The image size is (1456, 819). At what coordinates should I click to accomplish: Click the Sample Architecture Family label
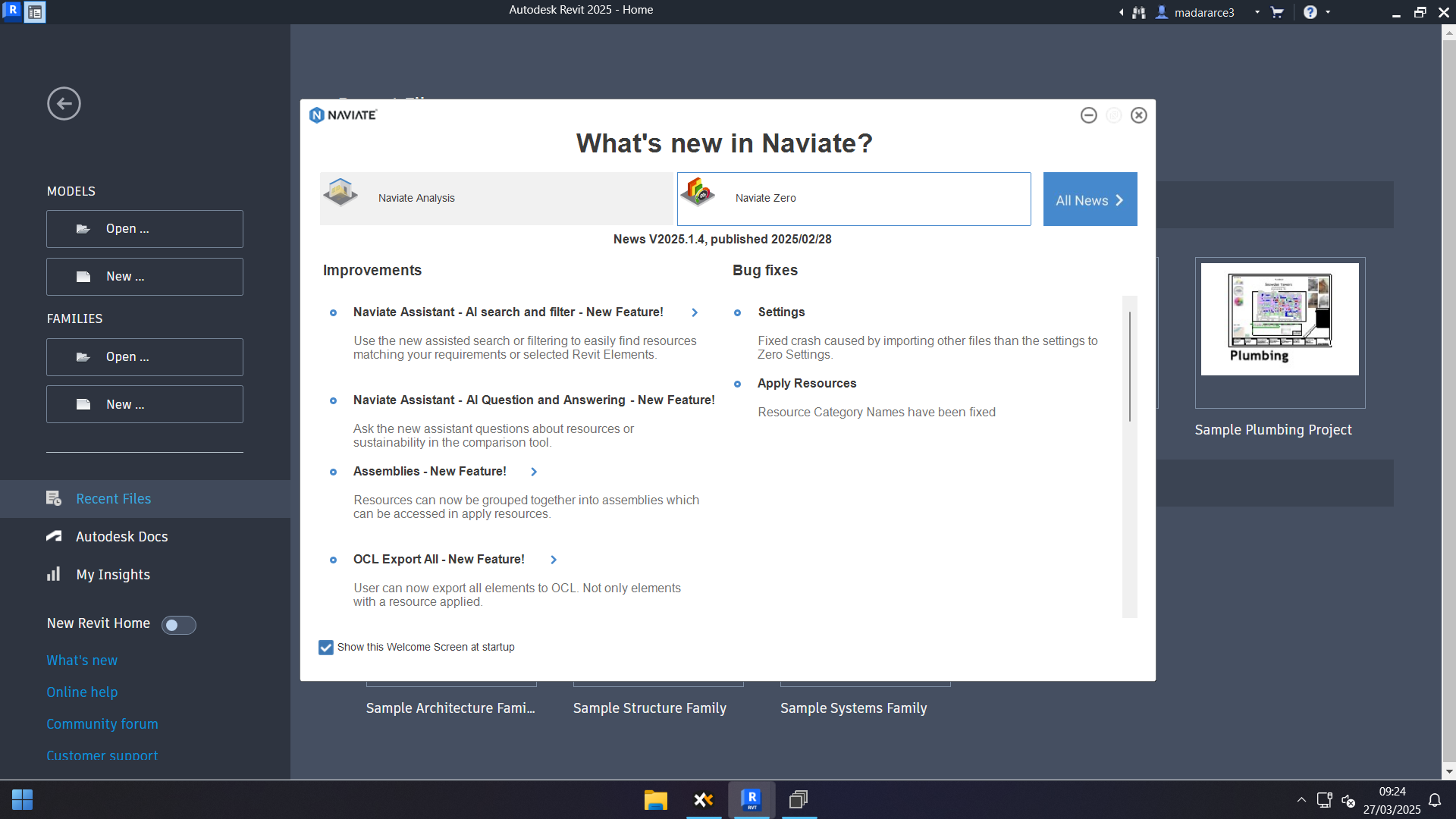(x=450, y=708)
